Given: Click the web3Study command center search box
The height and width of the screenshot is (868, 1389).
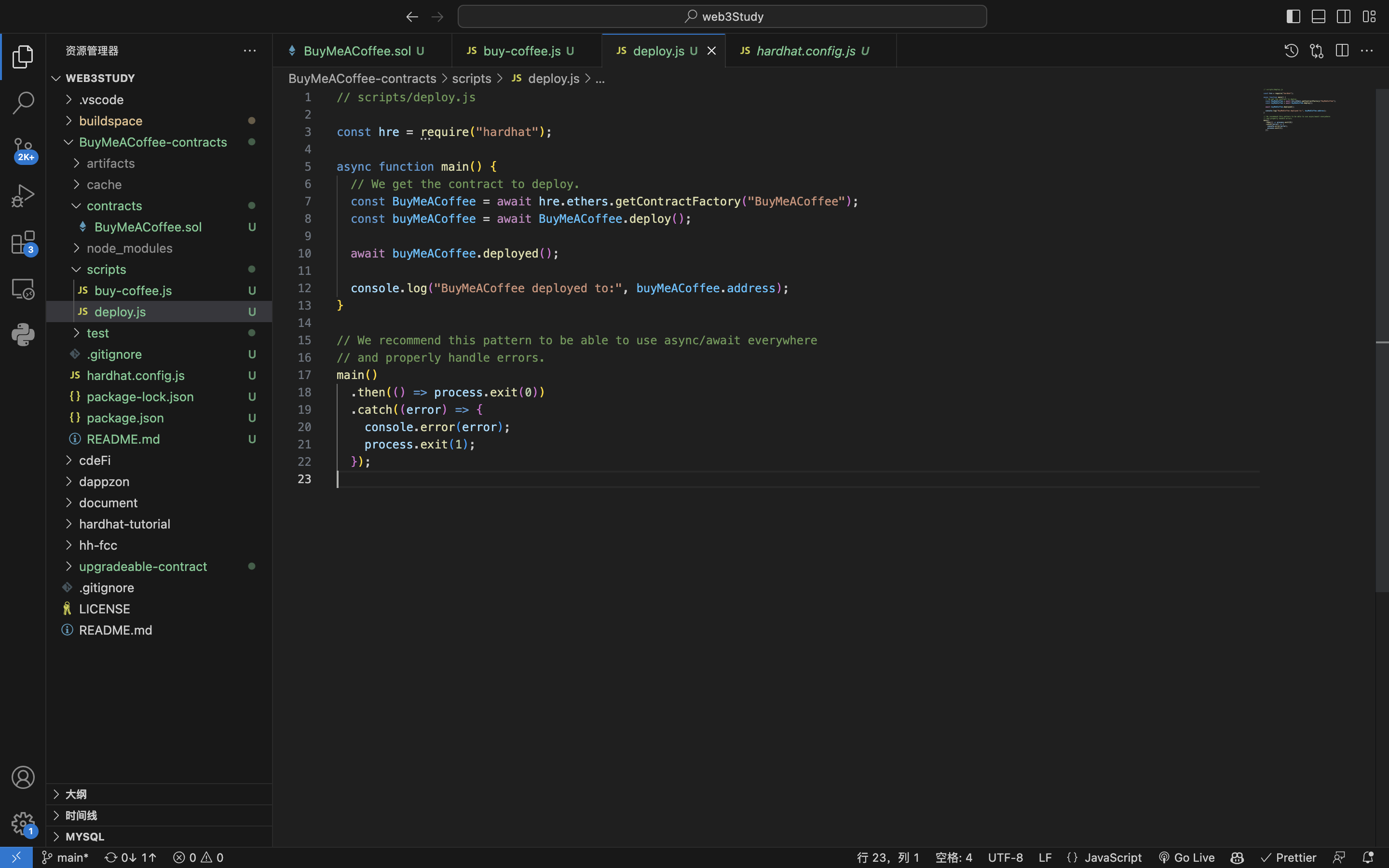Looking at the screenshot, I should pyautogui.click(x=722, y=17).
